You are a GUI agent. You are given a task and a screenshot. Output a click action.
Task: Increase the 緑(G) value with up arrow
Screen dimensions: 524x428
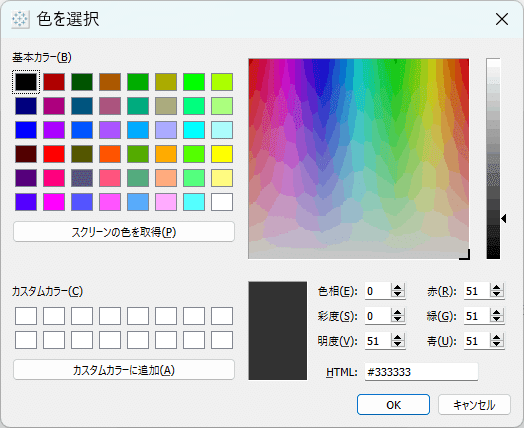[497, 312]
